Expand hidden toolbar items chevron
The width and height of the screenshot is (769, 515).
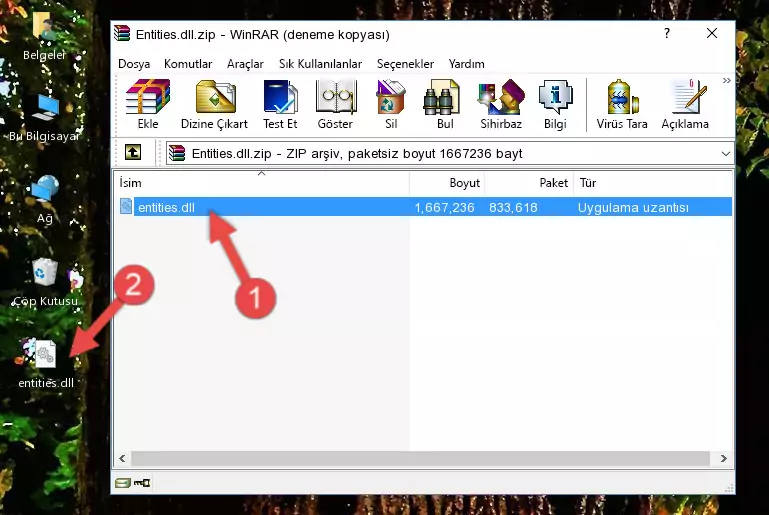tap(726, 80)
